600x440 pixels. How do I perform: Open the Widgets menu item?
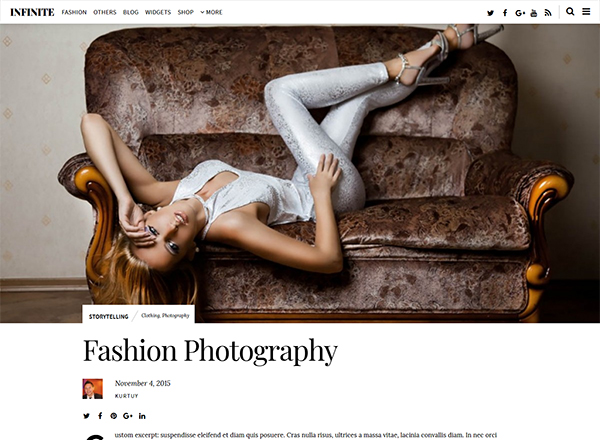tap(158, 12)
